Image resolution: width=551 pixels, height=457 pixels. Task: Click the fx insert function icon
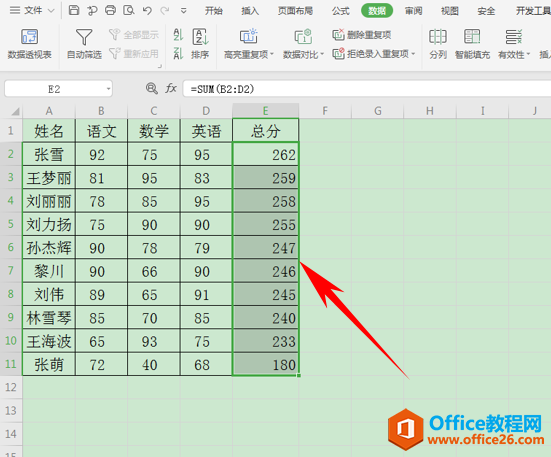171,88
